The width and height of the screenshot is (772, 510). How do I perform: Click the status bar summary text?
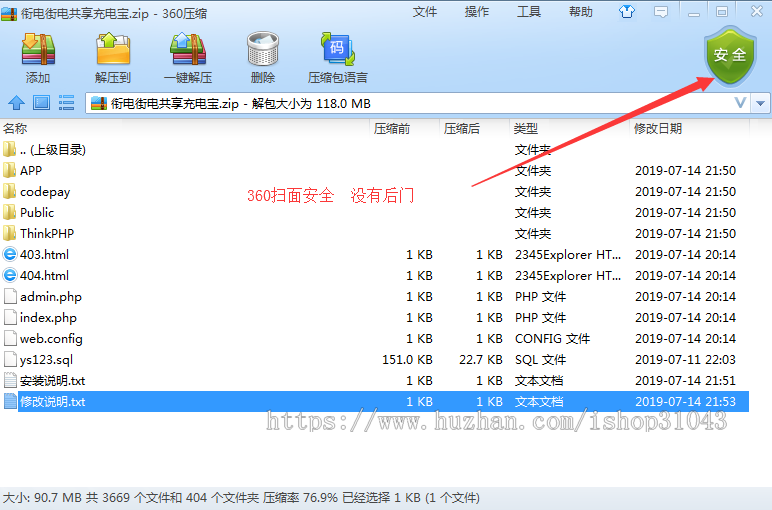tap(241, 498)
